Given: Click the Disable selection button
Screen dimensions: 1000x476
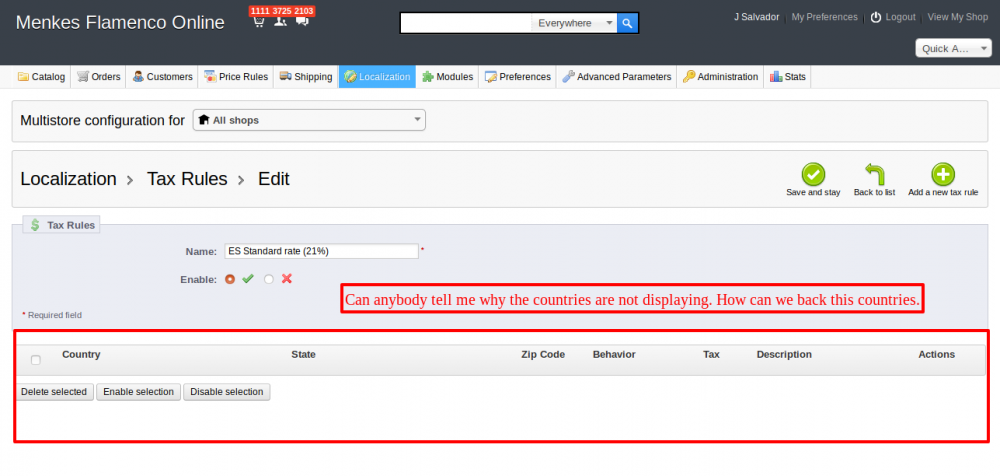Looking at the screenshot, I should (x=226, y=392).
